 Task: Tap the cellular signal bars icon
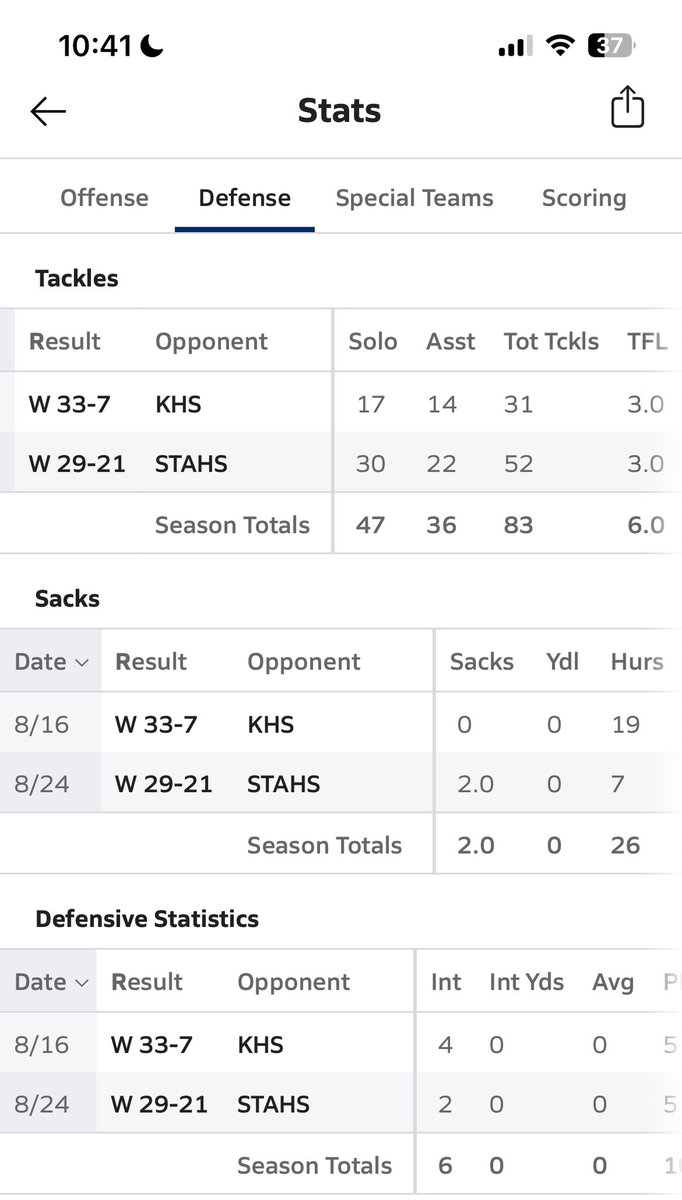click(x=516, y=47)
